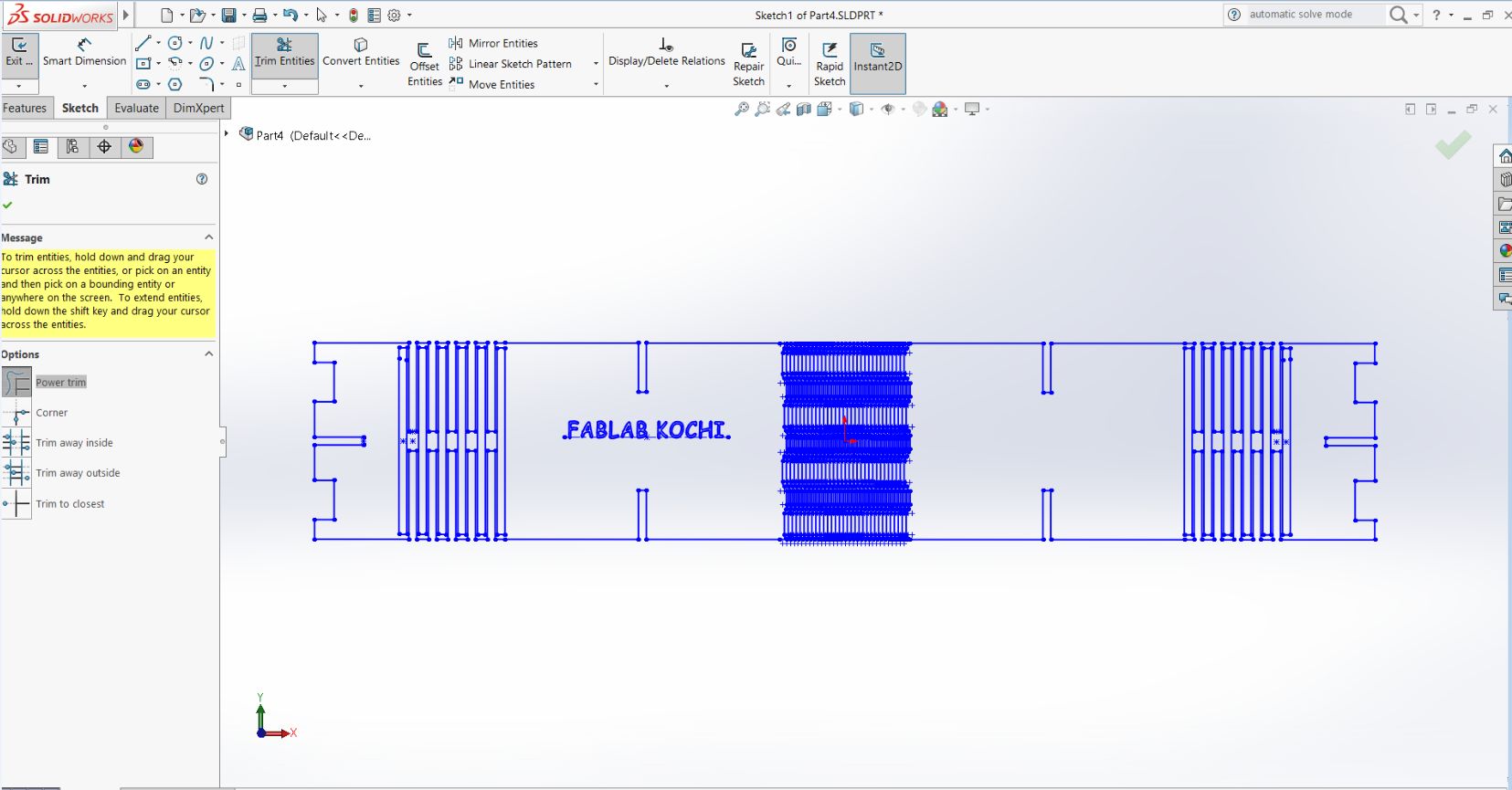The height and width of the screenshot is (790, 1512).
Task: Collapse the Options section
Action: 208,354
